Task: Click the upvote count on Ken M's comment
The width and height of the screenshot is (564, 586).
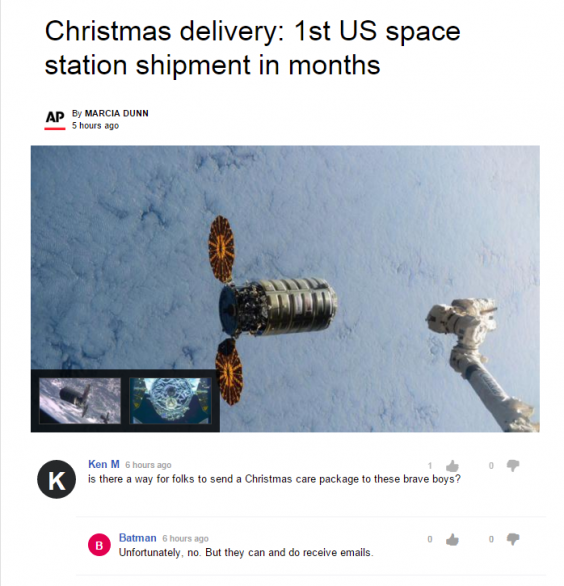Action: (x=430, y=466)
